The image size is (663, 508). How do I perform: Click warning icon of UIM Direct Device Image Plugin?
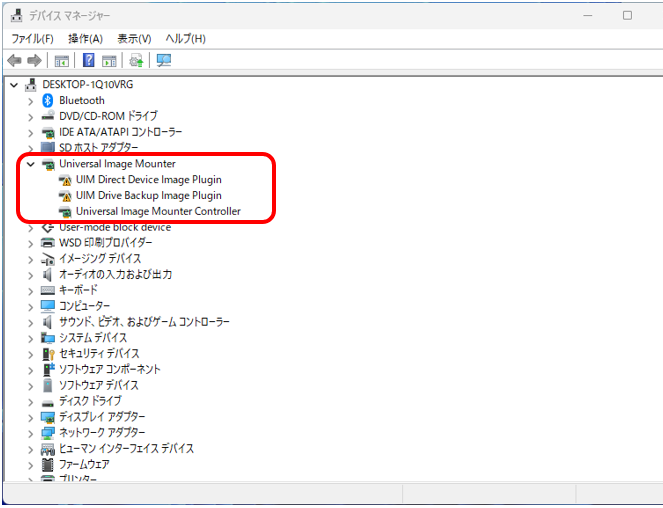(65, 180)
